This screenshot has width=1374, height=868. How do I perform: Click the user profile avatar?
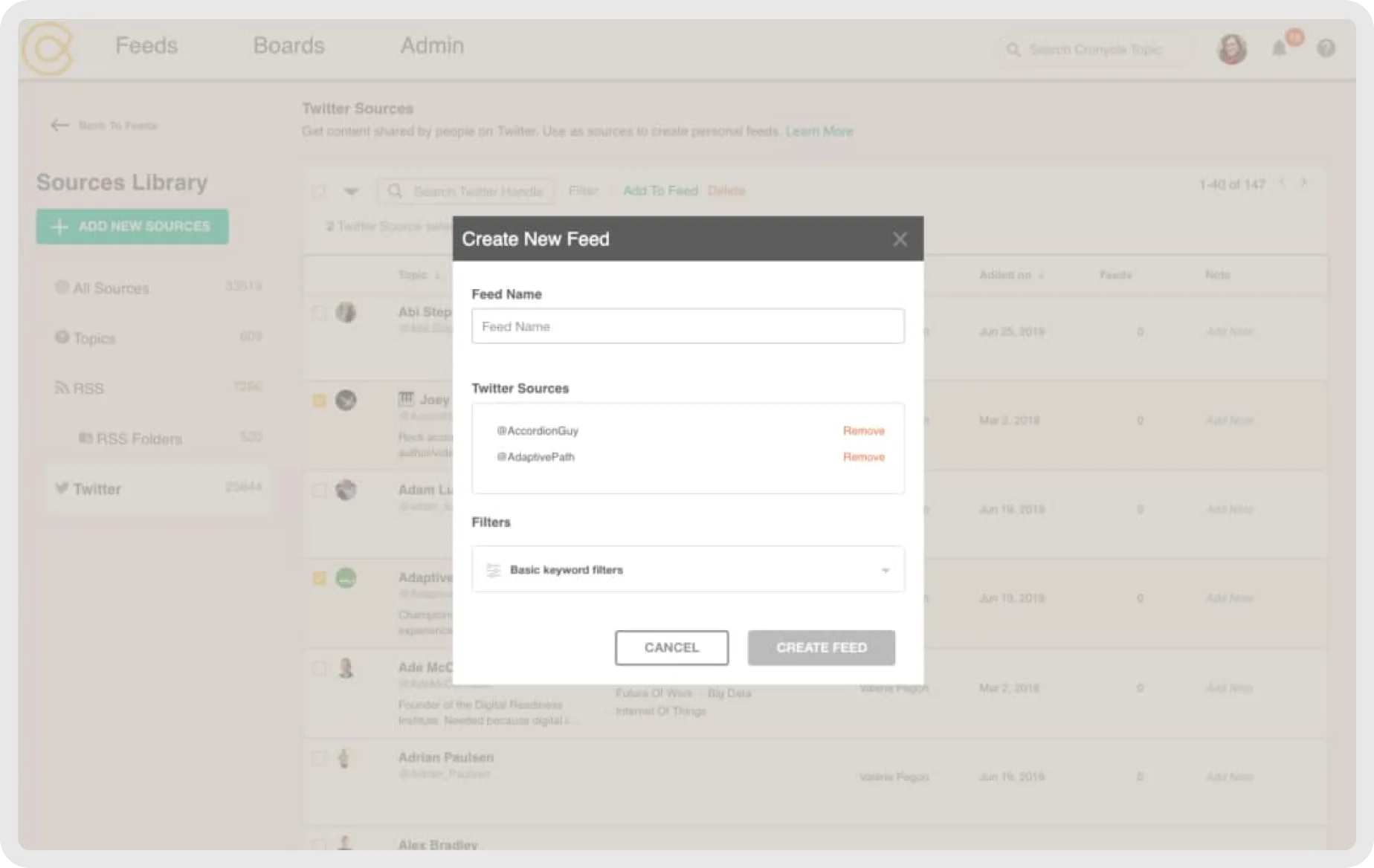[x=1231, y=49]
